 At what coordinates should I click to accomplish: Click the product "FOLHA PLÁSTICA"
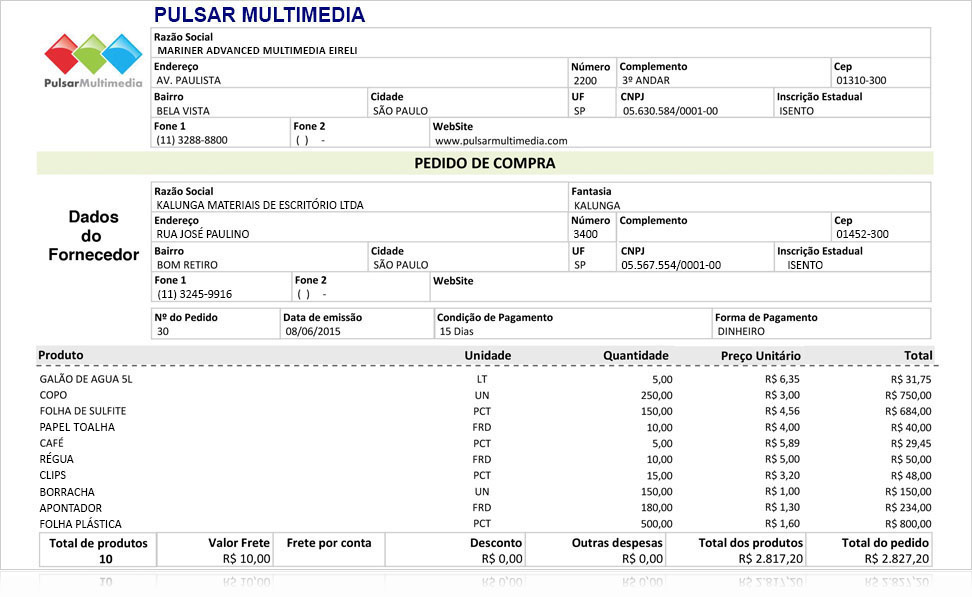(81, 524)
